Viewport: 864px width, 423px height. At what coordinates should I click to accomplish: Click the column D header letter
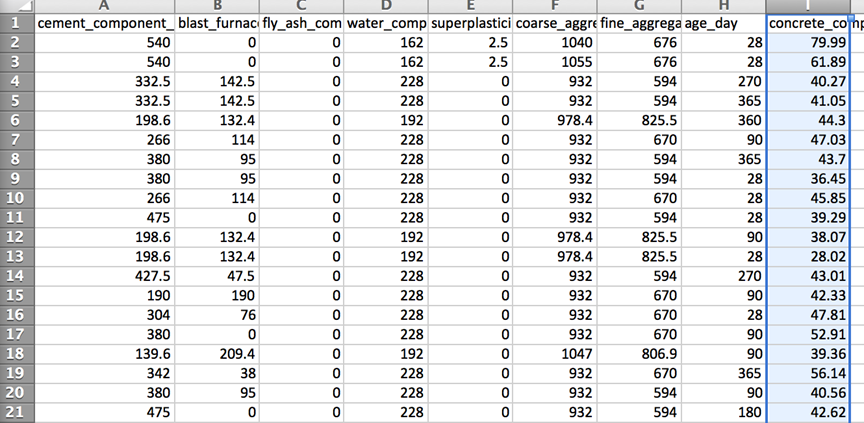point(387,5)
